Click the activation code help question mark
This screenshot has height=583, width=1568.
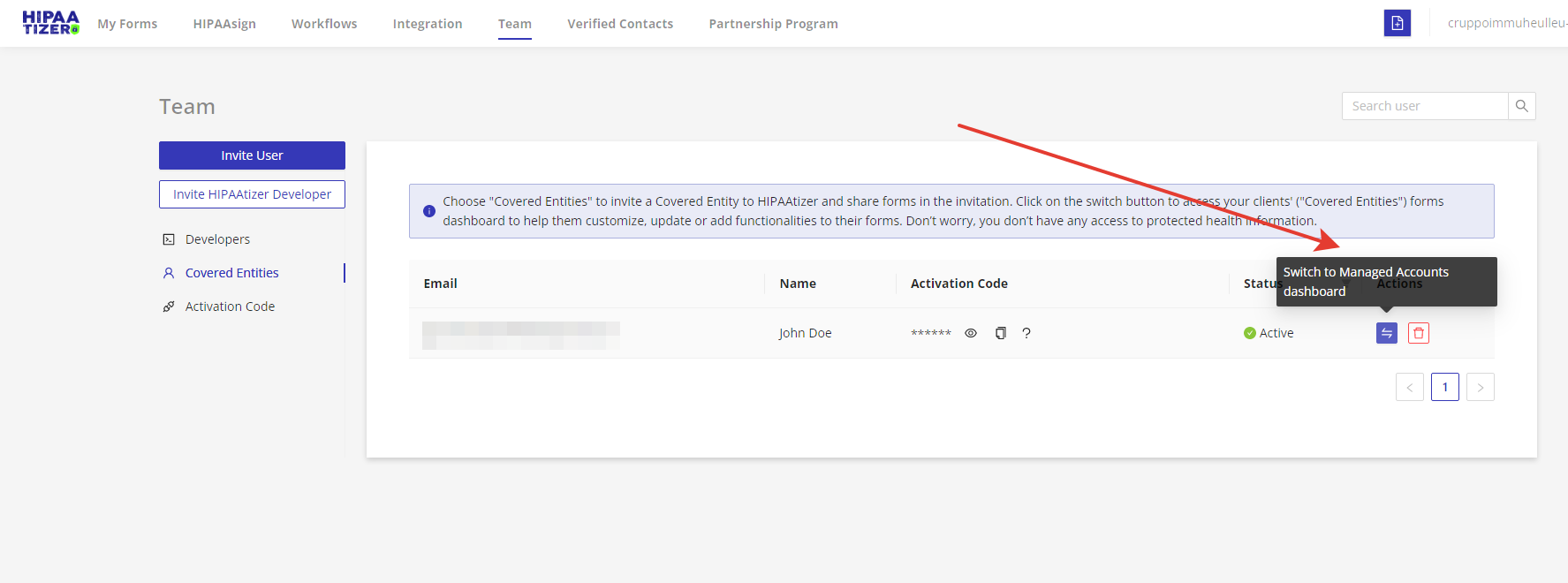(x=1026, y=333)
